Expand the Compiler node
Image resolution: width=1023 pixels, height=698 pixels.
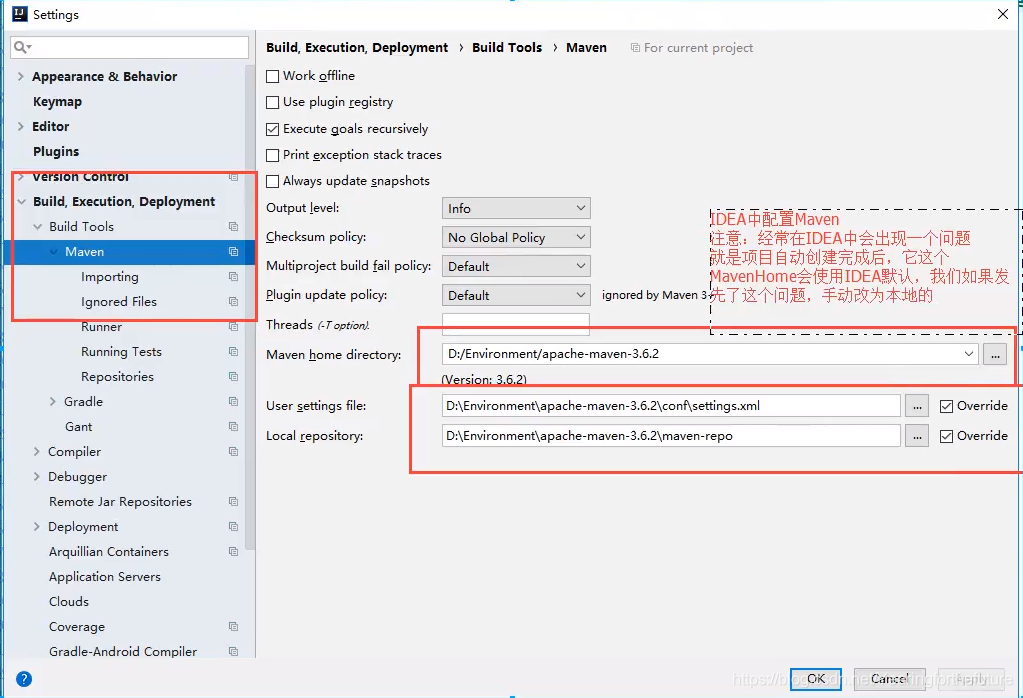[37, 451]
